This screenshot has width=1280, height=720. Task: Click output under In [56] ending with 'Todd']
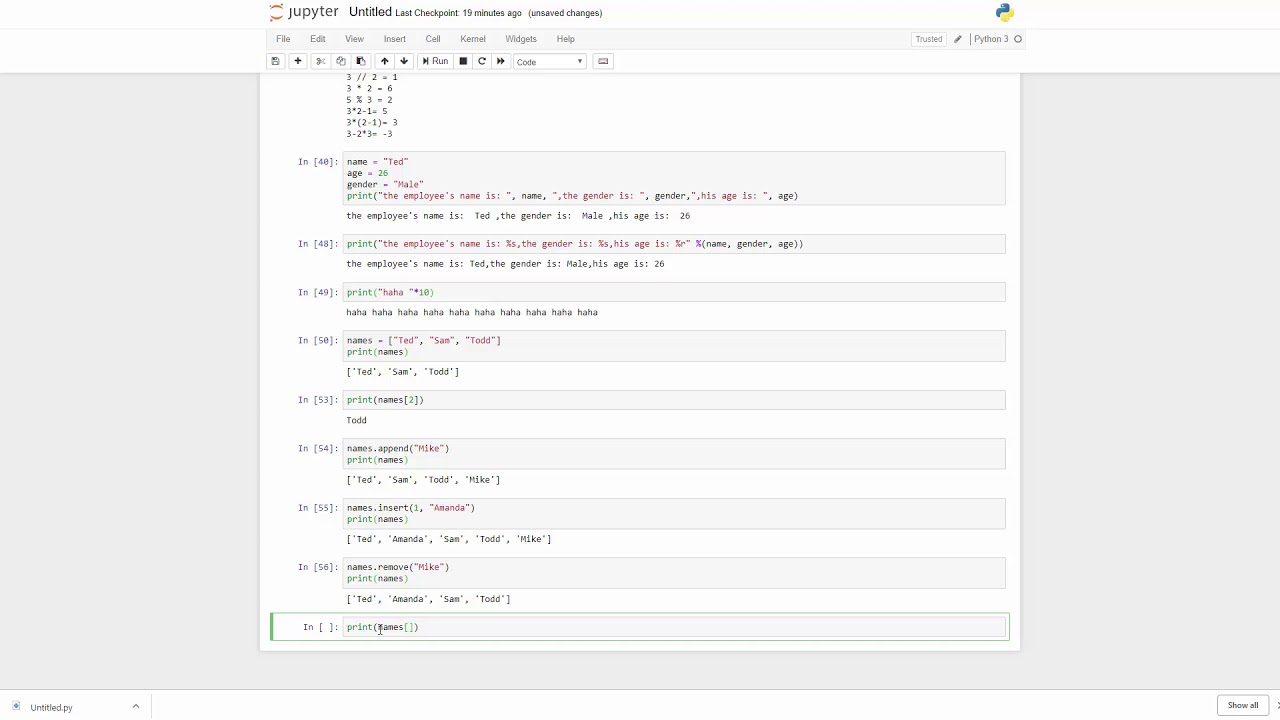coord(428,599)
